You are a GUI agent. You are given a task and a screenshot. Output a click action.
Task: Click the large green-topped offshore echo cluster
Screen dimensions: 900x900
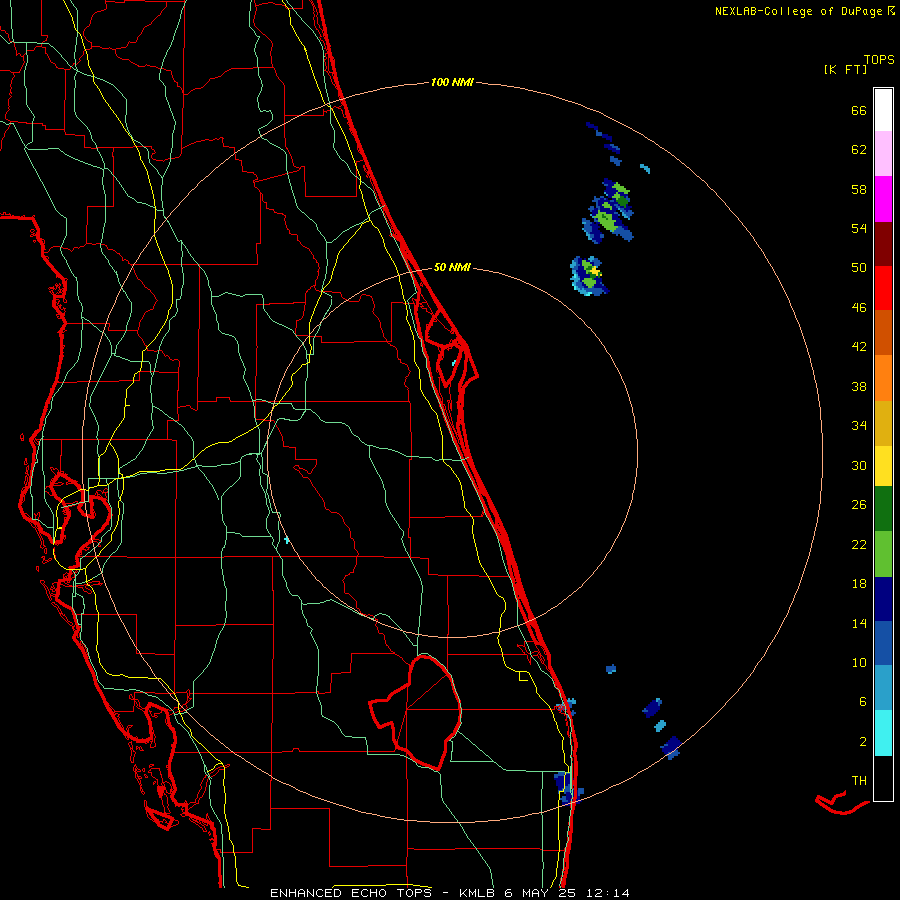(608, 211)
